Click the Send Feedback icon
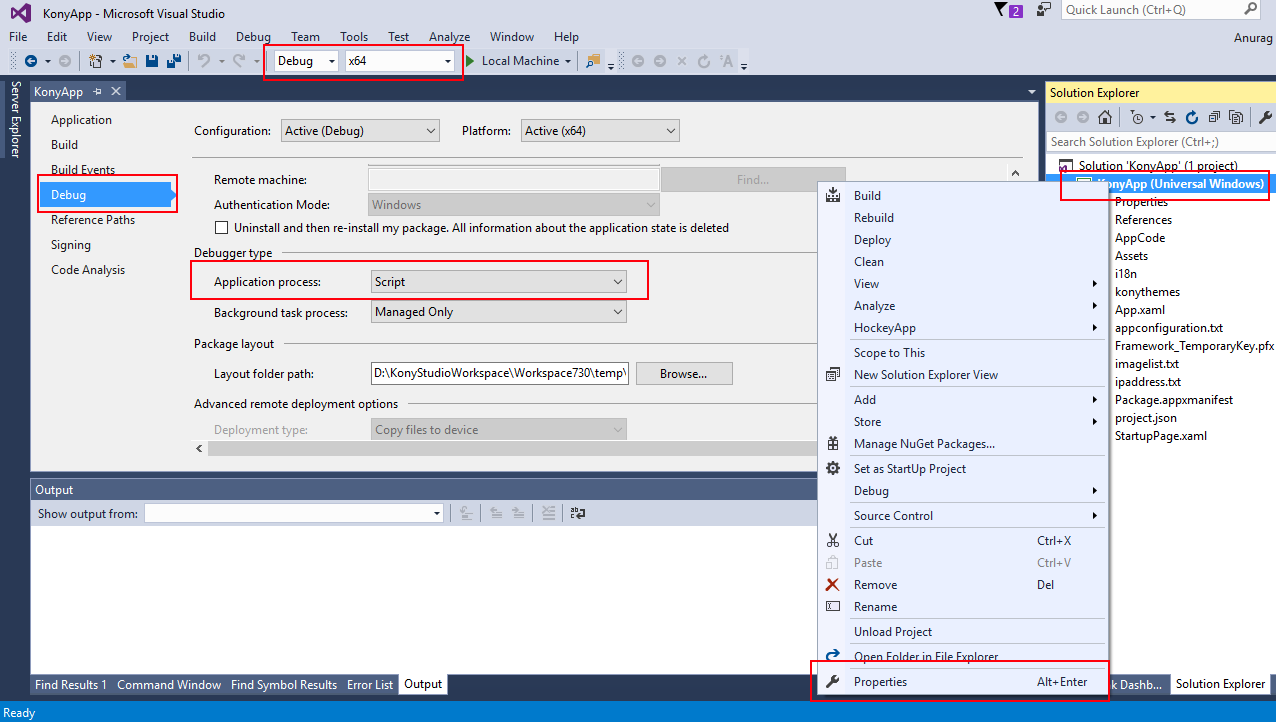This screenshot has width=1276, height=722. coord(1044,10)
